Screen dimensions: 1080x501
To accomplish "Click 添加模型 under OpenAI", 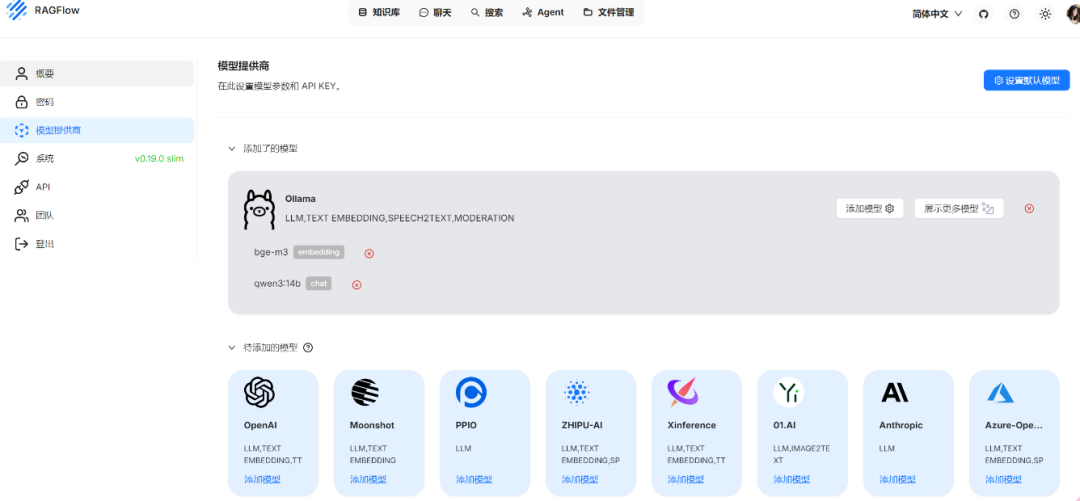I will tap(262, 479).
